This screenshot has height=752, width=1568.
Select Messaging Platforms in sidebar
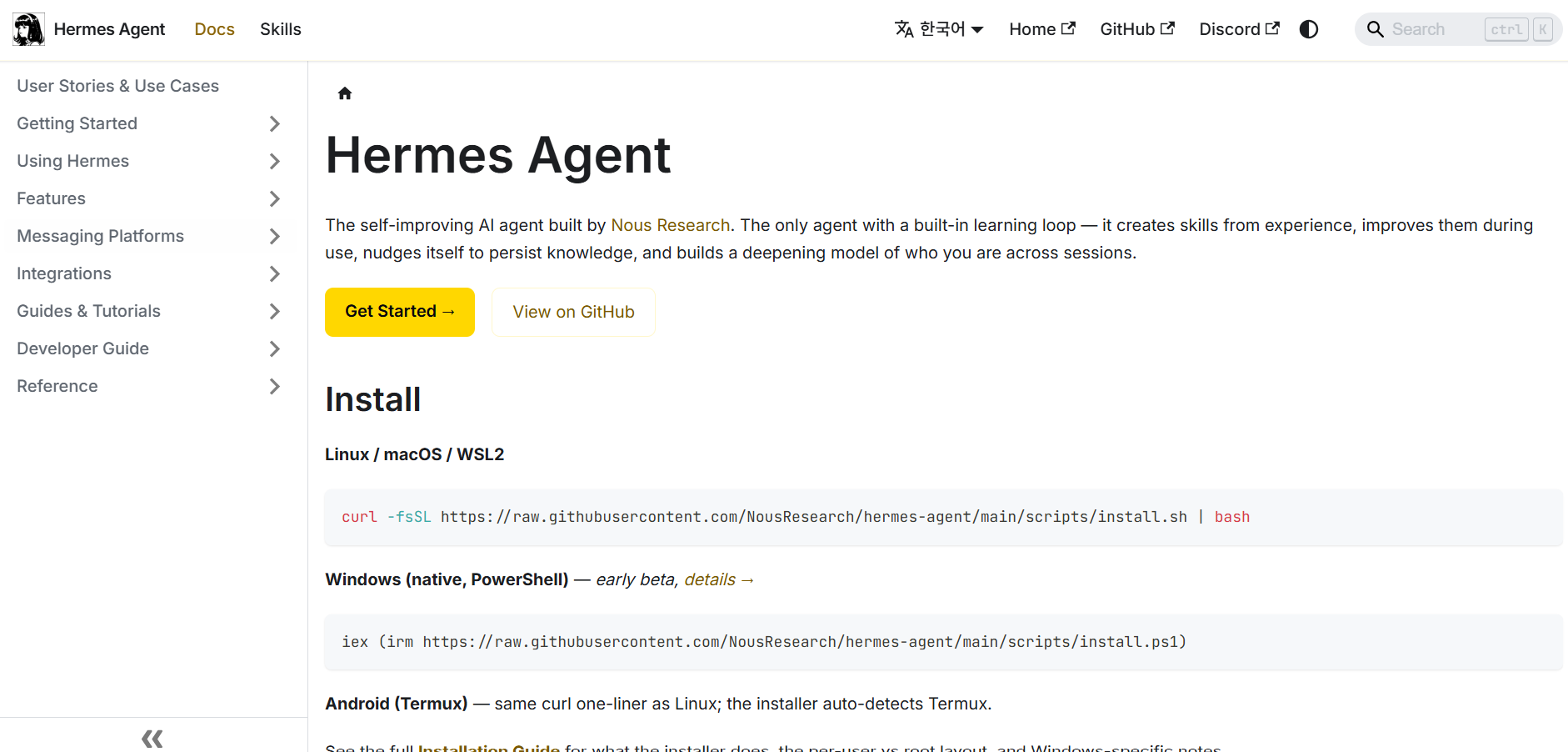100,236
